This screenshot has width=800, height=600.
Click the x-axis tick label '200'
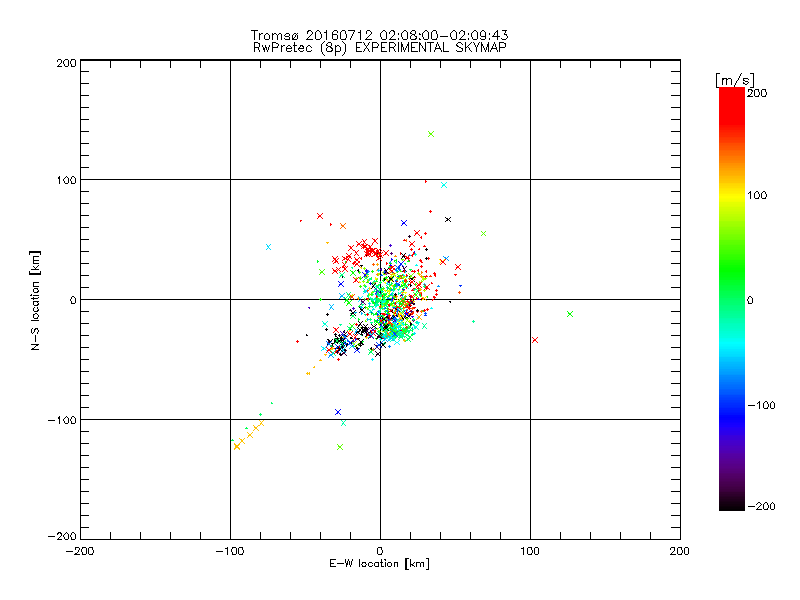680,551
